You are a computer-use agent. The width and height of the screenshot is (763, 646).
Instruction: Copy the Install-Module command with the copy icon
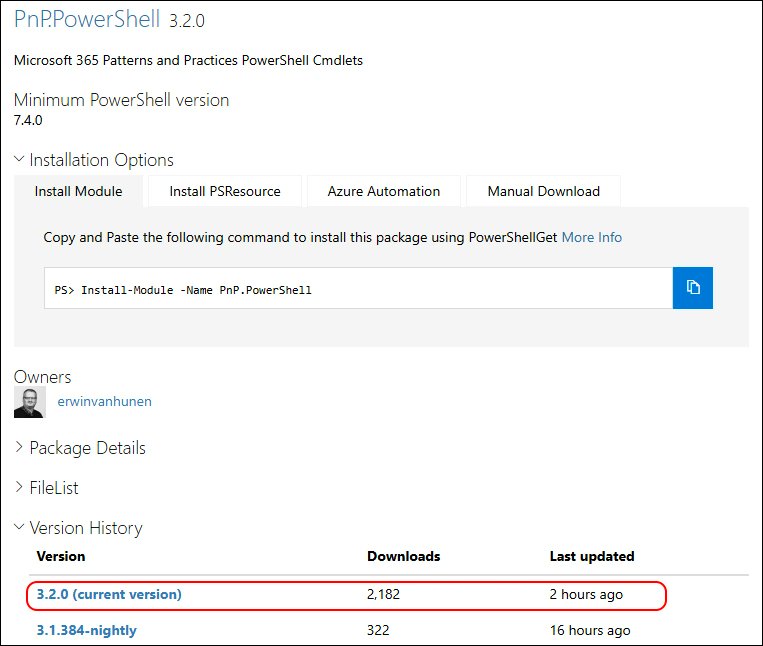692,287
